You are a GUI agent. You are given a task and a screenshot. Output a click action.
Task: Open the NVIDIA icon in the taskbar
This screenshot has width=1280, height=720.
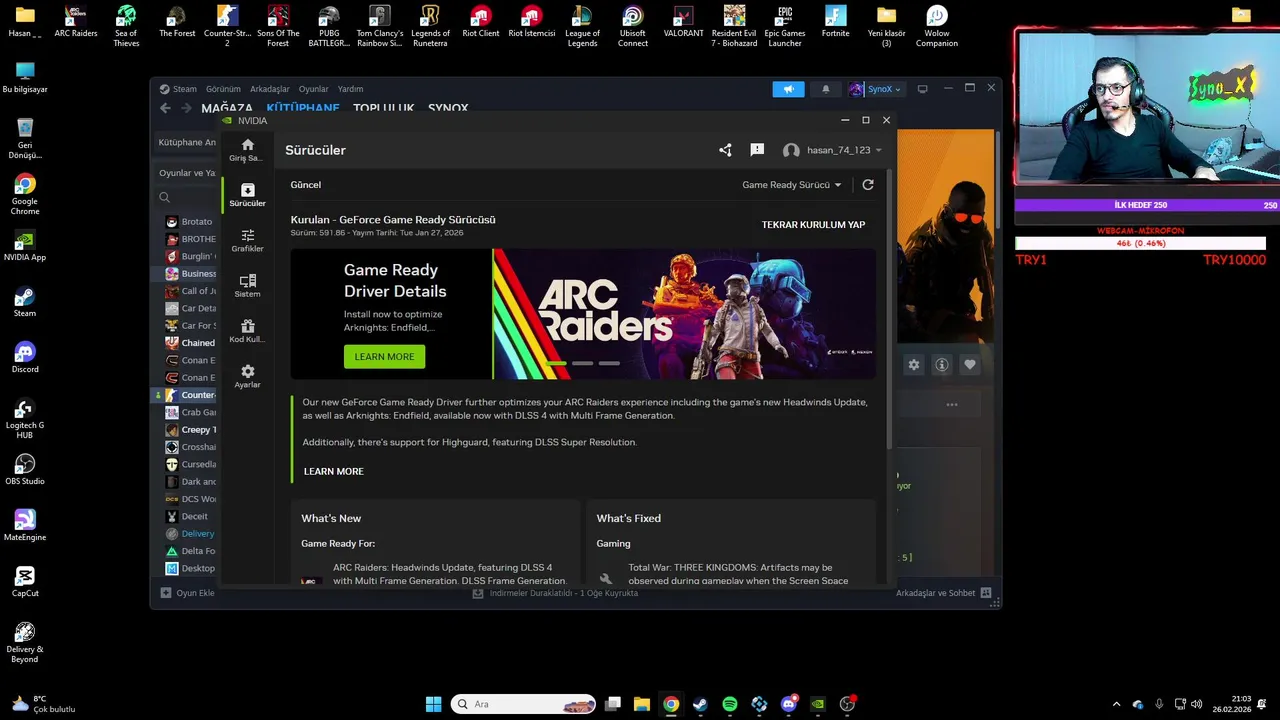(818, 704)
